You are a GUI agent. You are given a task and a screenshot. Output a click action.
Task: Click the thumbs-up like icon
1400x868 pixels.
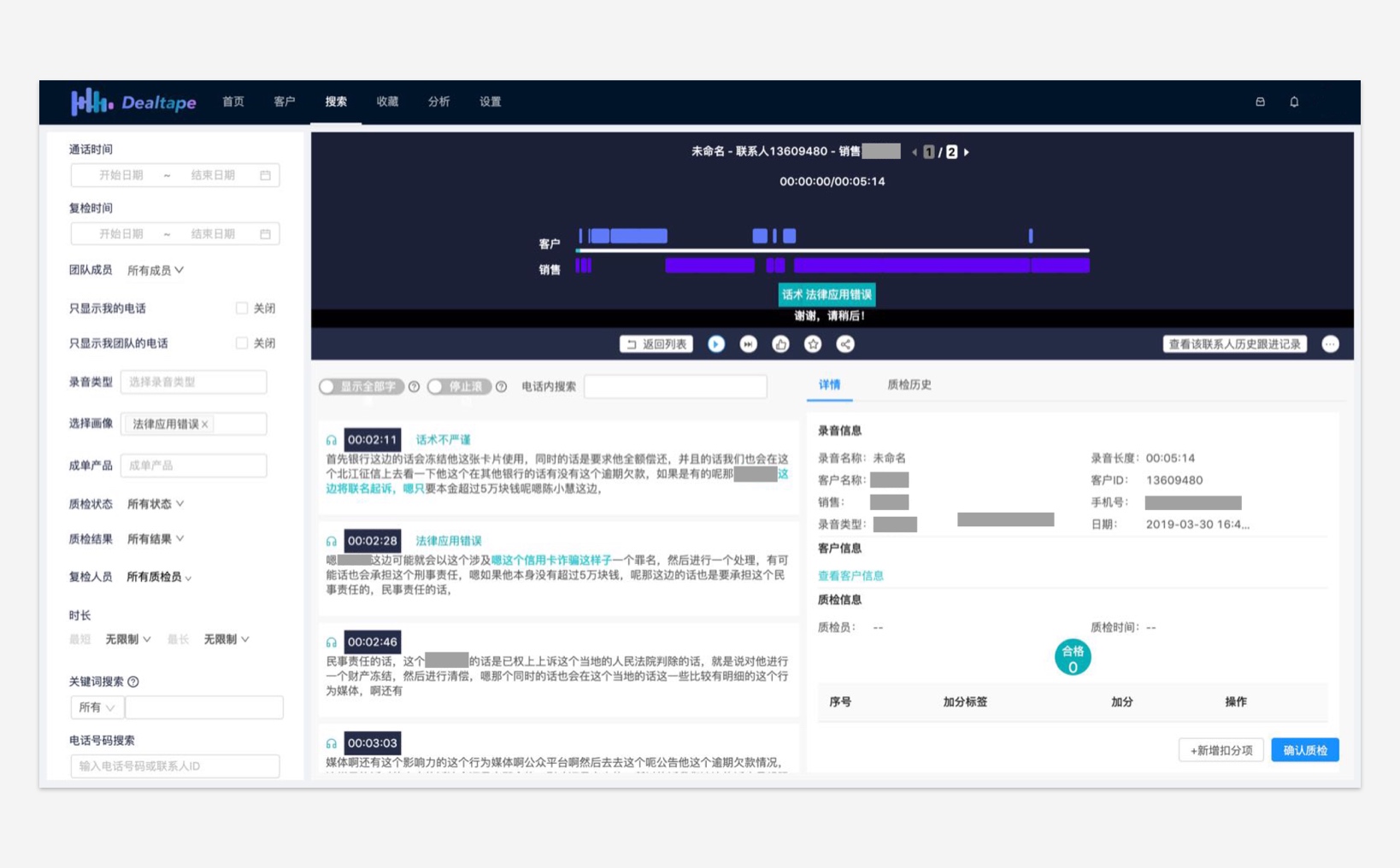780,344
